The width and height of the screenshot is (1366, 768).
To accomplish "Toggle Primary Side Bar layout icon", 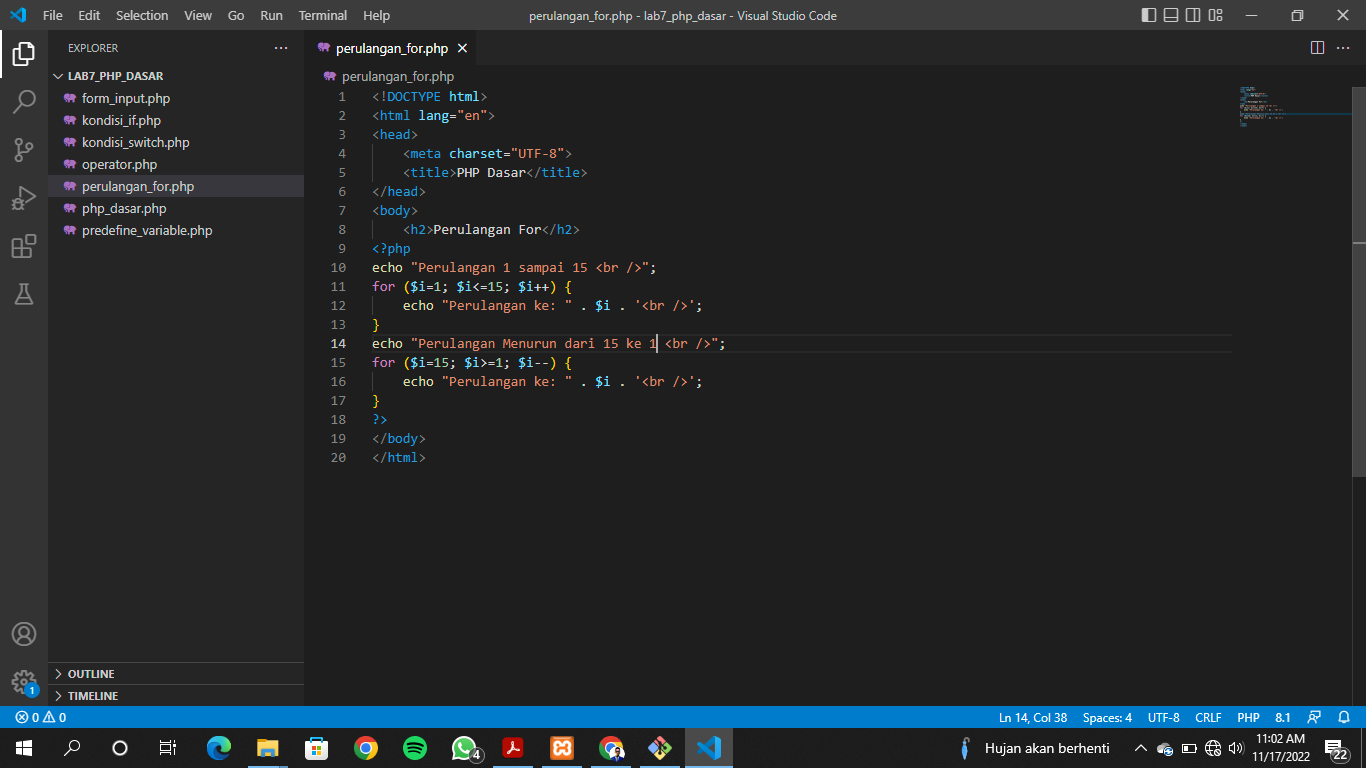I will pyautogui.click(x=1149, y=15).
